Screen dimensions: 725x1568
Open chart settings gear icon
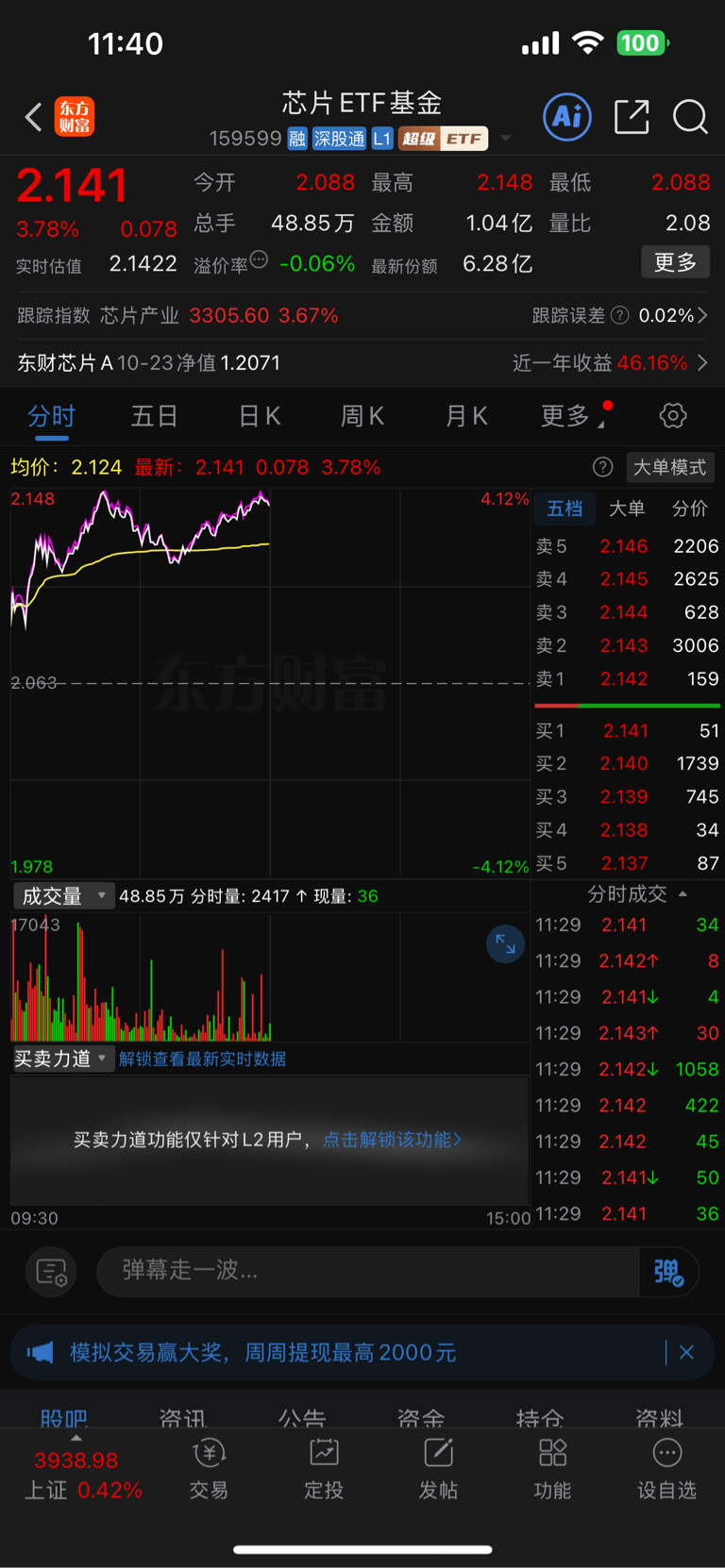click(673, 415)
